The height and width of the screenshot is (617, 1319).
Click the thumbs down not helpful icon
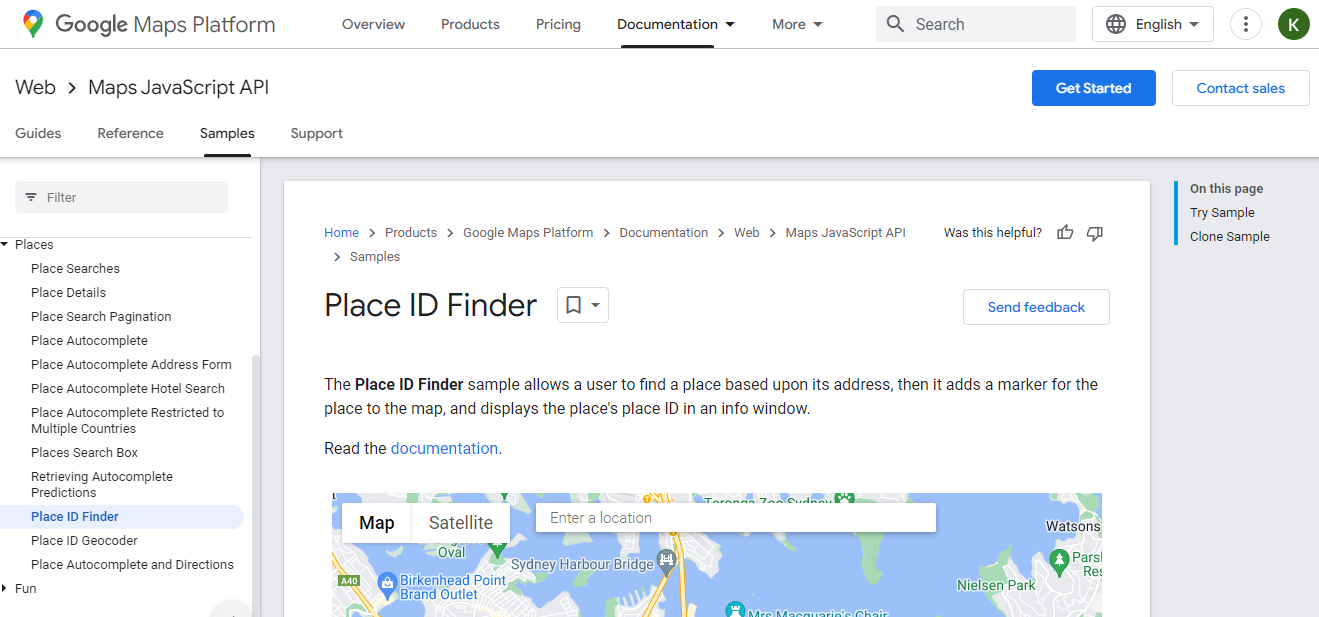point(1095,233)
